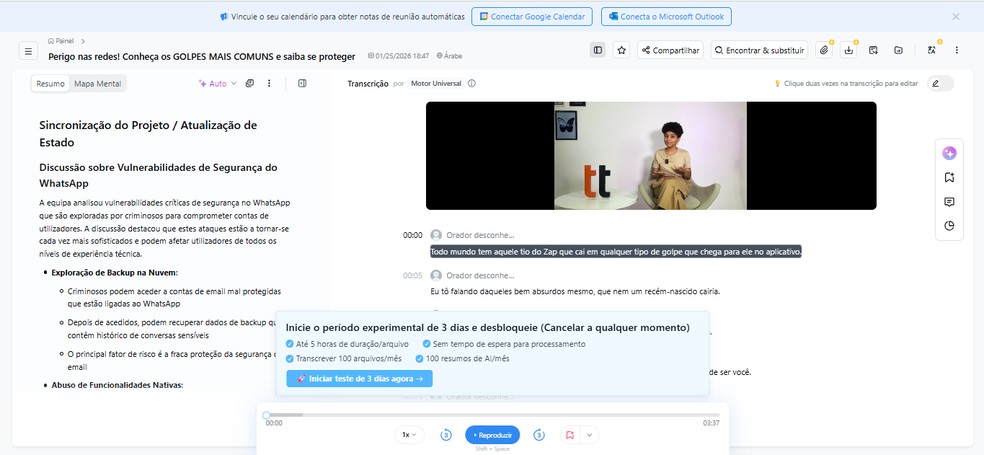Select speaker avatar at 00:05 line
The image size is (984, 455).
tap(436, 276)
